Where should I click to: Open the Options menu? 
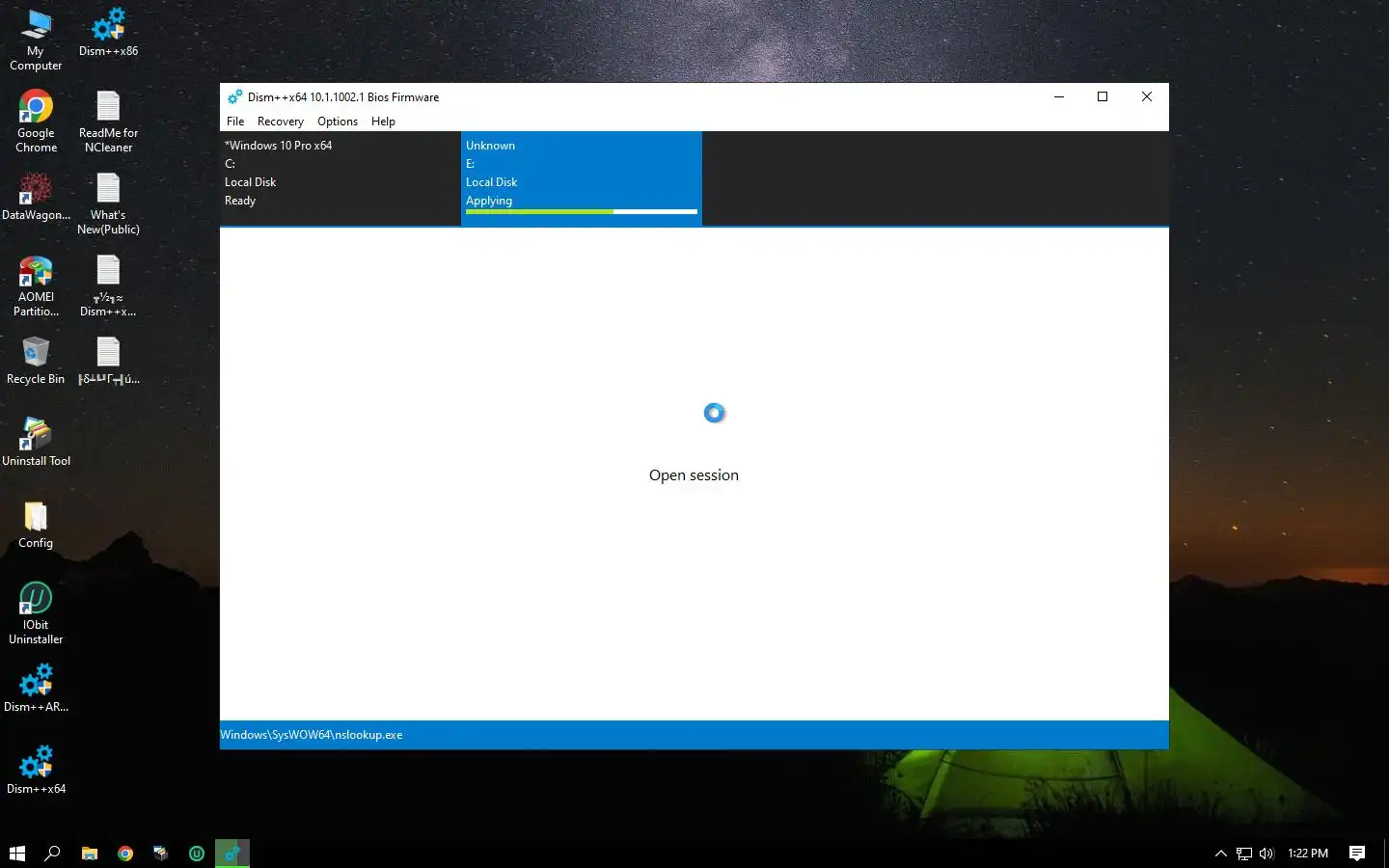pyautogui.click(x=338, y=121)
